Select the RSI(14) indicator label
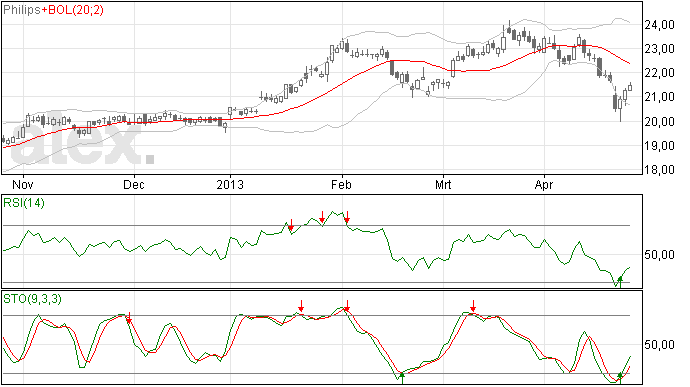This screenshot has width=690, height=387. coord(24,203)
